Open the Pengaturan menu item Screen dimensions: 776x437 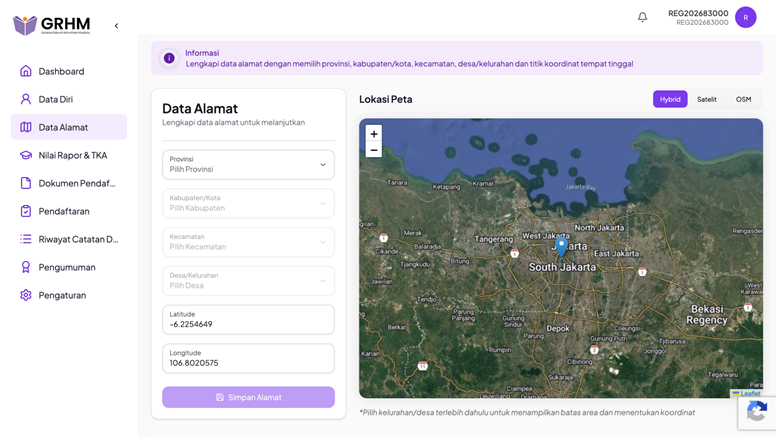(69, 295)
